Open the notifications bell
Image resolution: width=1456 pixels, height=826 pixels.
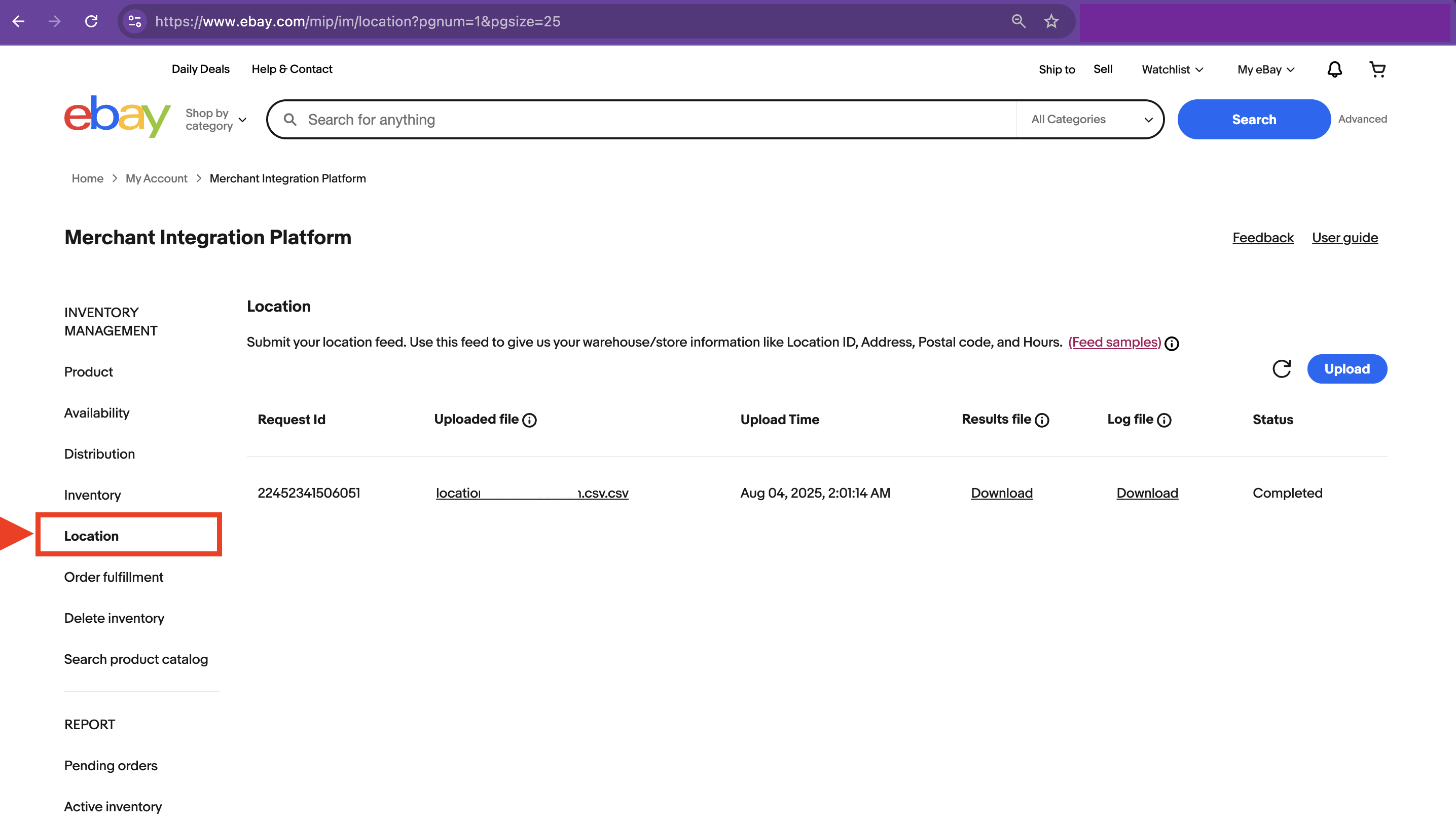pyautogui.click(x=1334, y=68)
